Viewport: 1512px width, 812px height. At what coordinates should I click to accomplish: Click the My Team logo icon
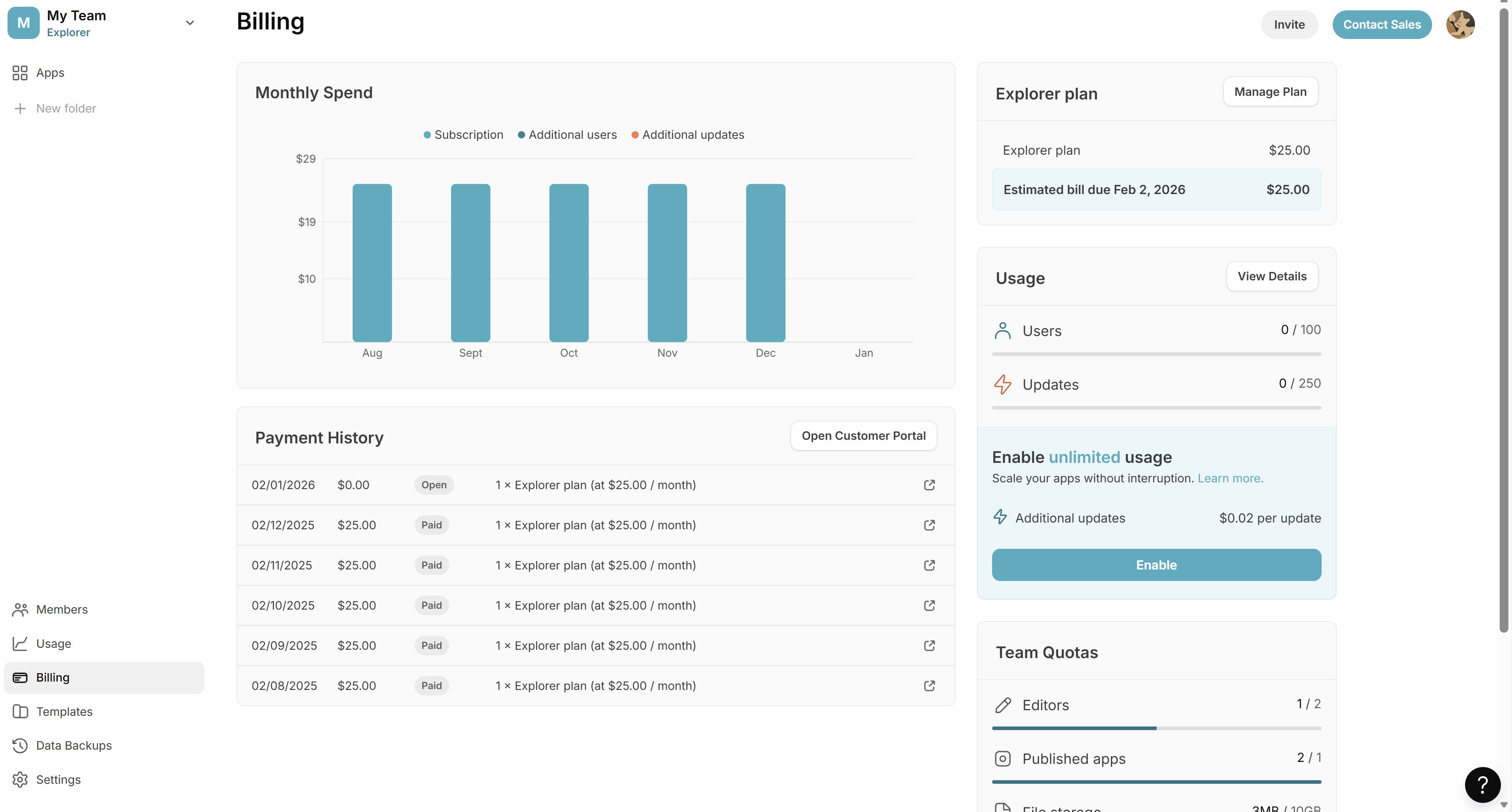point(23,23)
